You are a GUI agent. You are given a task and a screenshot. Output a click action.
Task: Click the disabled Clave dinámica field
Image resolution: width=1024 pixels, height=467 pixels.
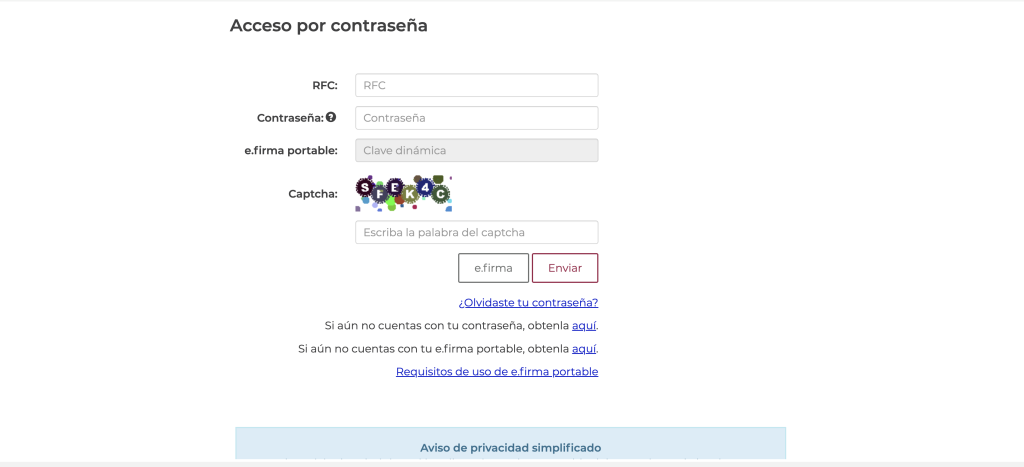(x=477, y=150)
